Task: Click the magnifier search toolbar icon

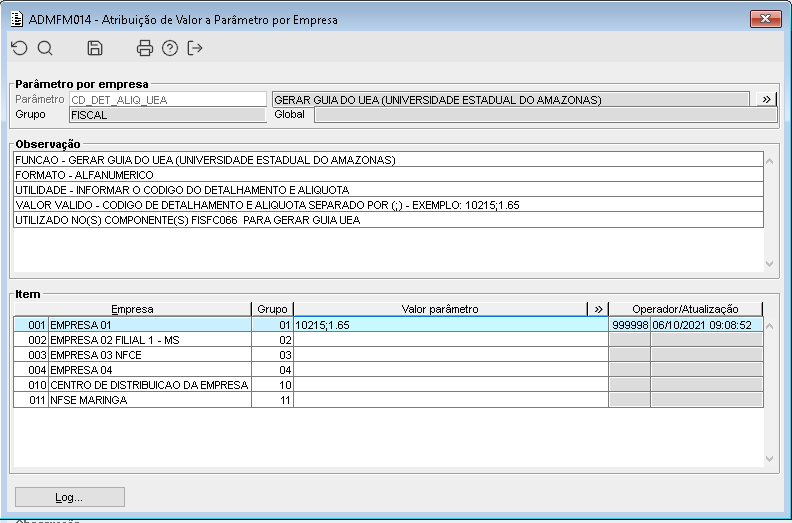Action: tap(45, 48)
